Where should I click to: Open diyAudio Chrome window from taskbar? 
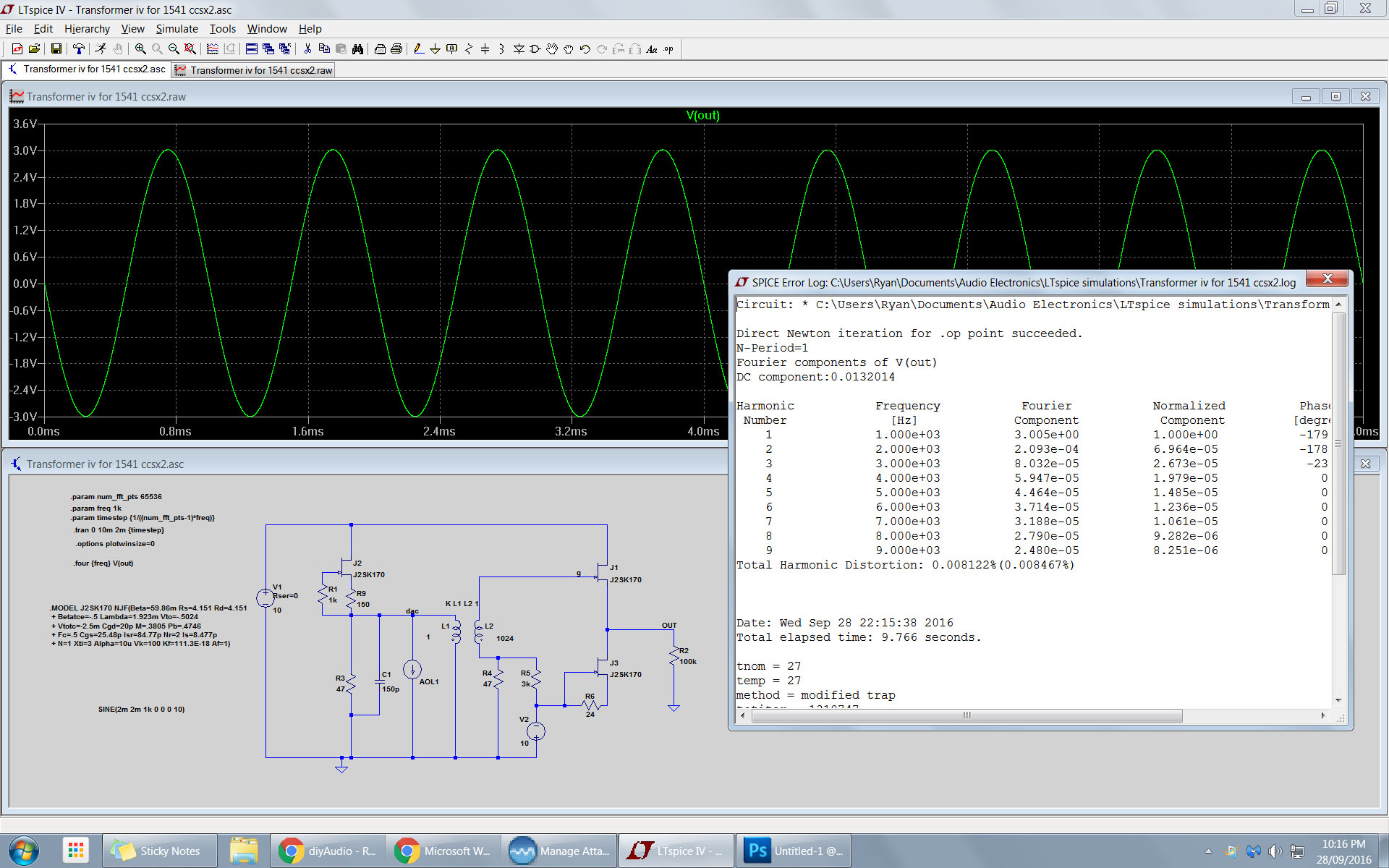[328, 851]
